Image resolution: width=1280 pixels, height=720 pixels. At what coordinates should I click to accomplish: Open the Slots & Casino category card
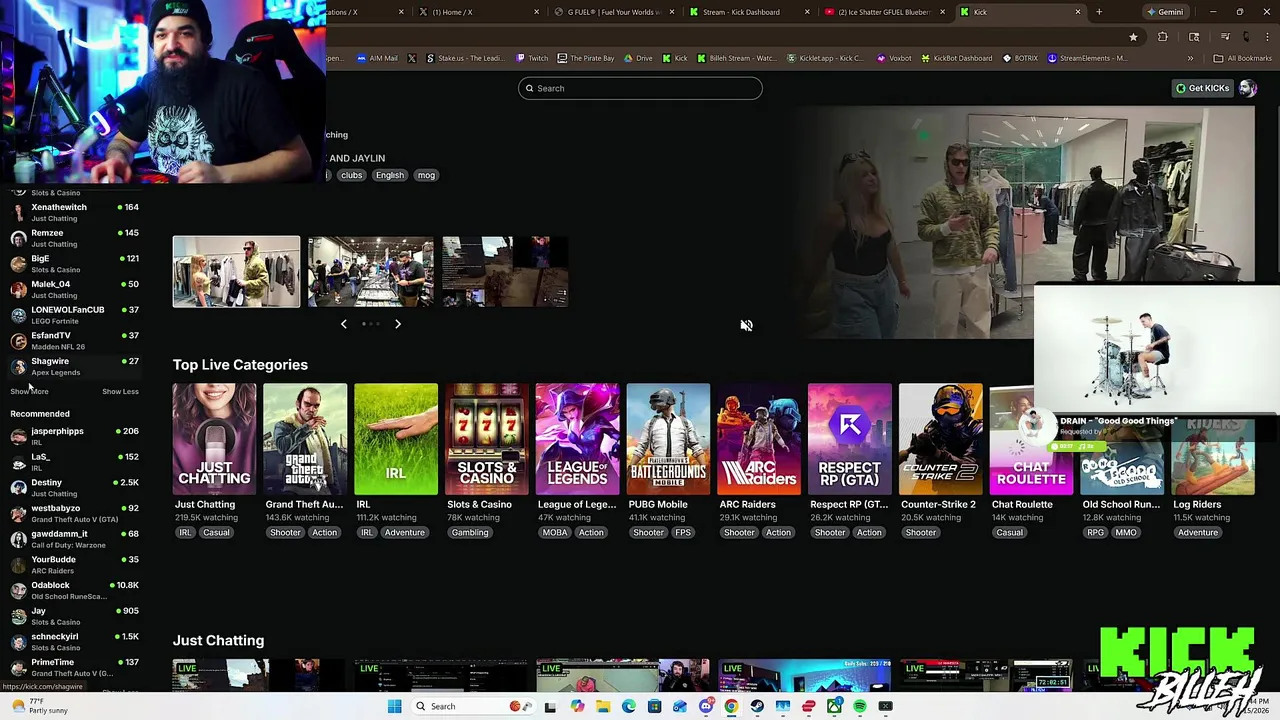[x=487, y=439]
